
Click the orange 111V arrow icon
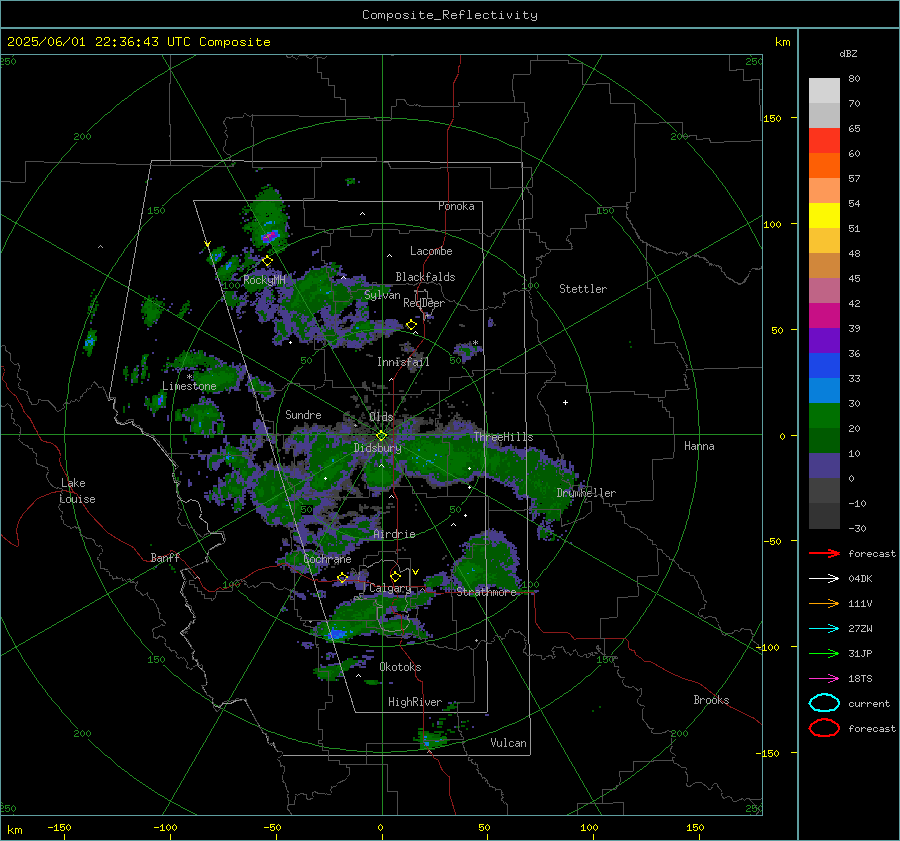824,603
